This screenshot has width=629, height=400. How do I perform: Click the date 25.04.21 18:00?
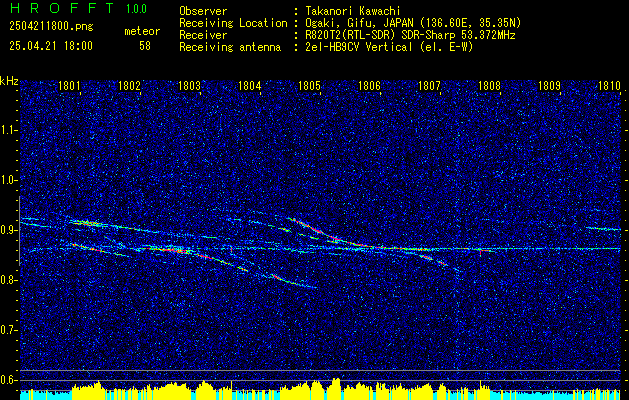[x=51, y=46]
